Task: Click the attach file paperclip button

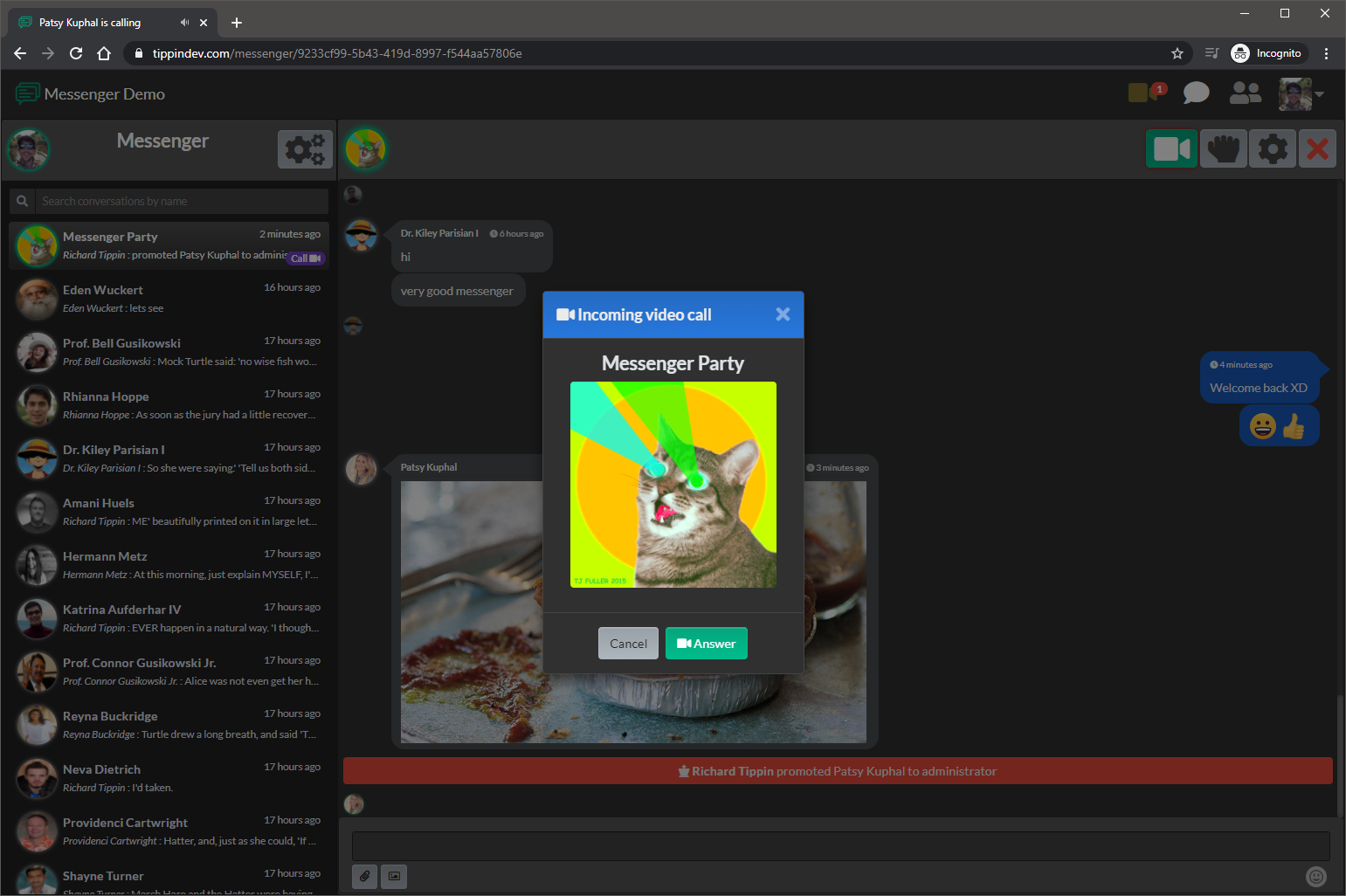Action: (x=365, y=876)
